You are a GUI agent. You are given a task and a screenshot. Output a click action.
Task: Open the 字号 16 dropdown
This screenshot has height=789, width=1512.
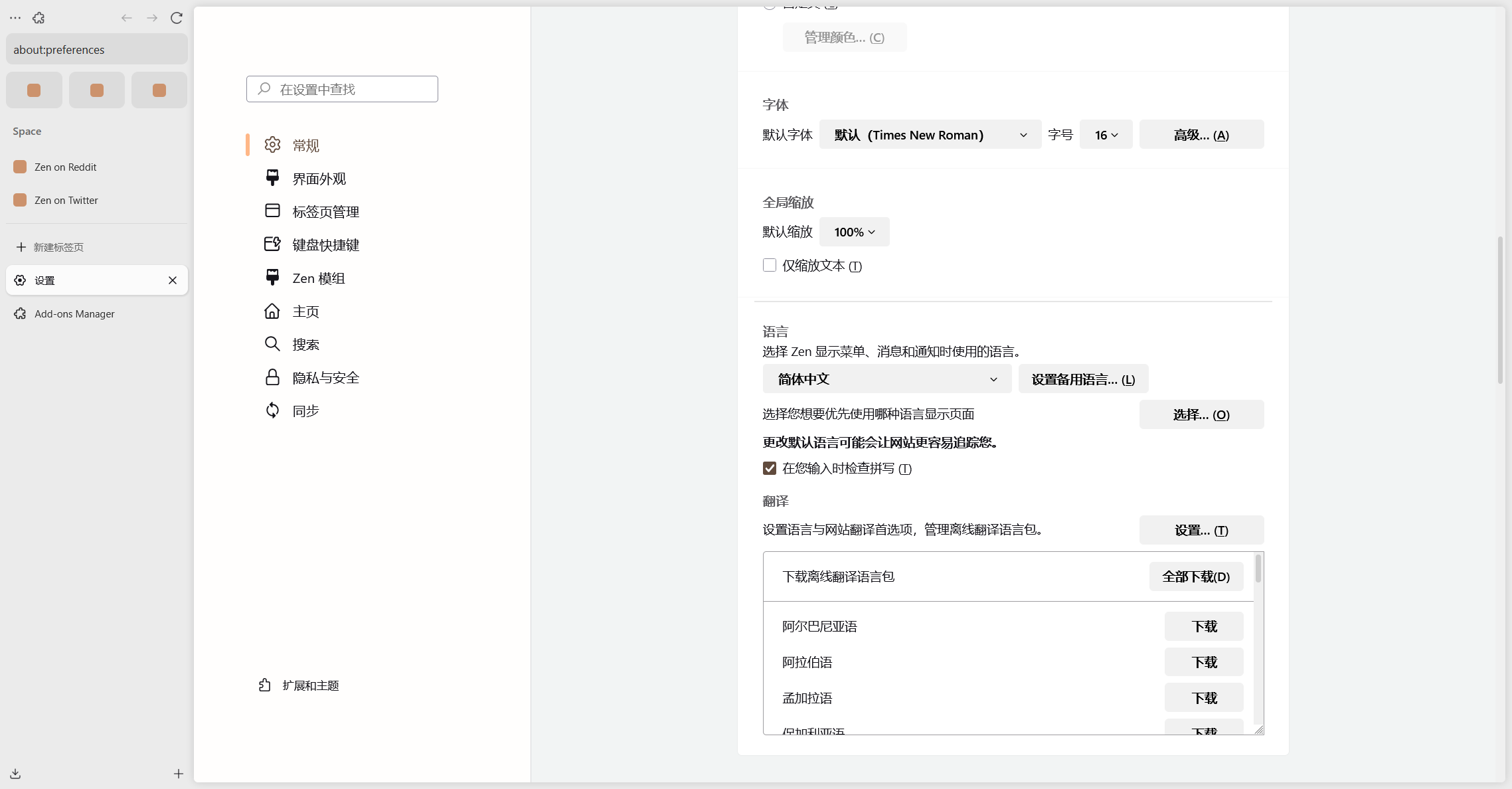click(1106, 135)
